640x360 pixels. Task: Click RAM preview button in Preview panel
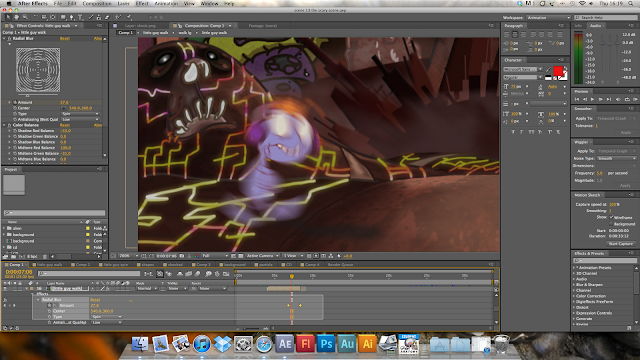636,99
